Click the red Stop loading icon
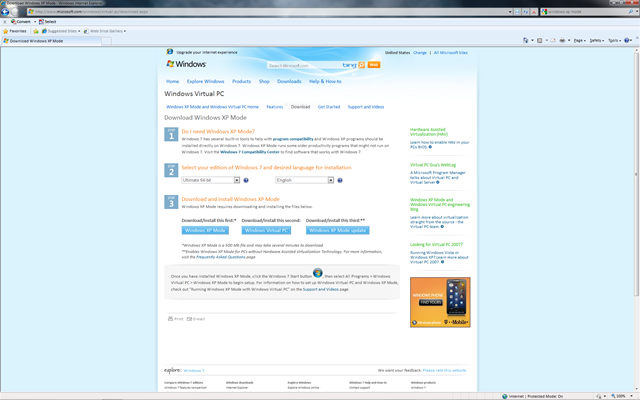Image resolution: width=640 pixels, height=400 pixels. [x=534, y=12]
